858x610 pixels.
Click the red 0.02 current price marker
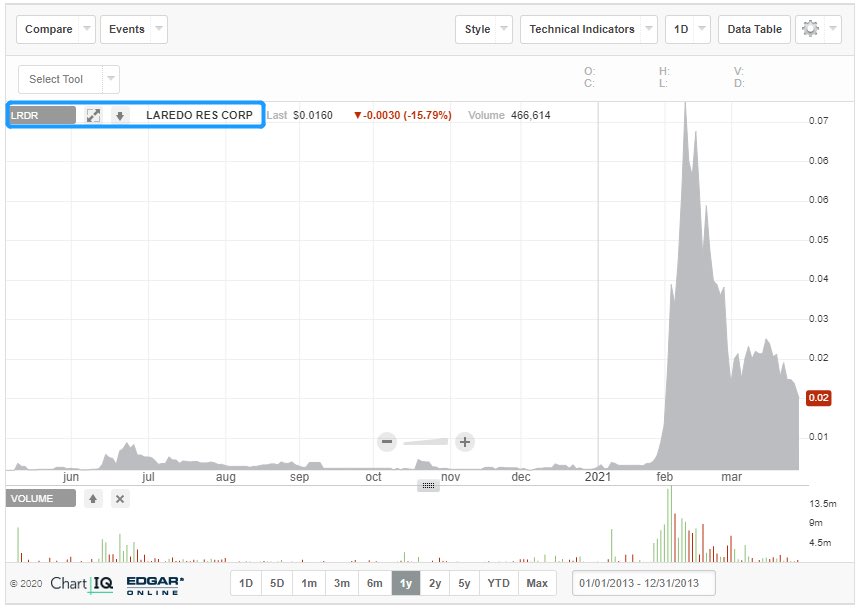click(x=819, y=398)
